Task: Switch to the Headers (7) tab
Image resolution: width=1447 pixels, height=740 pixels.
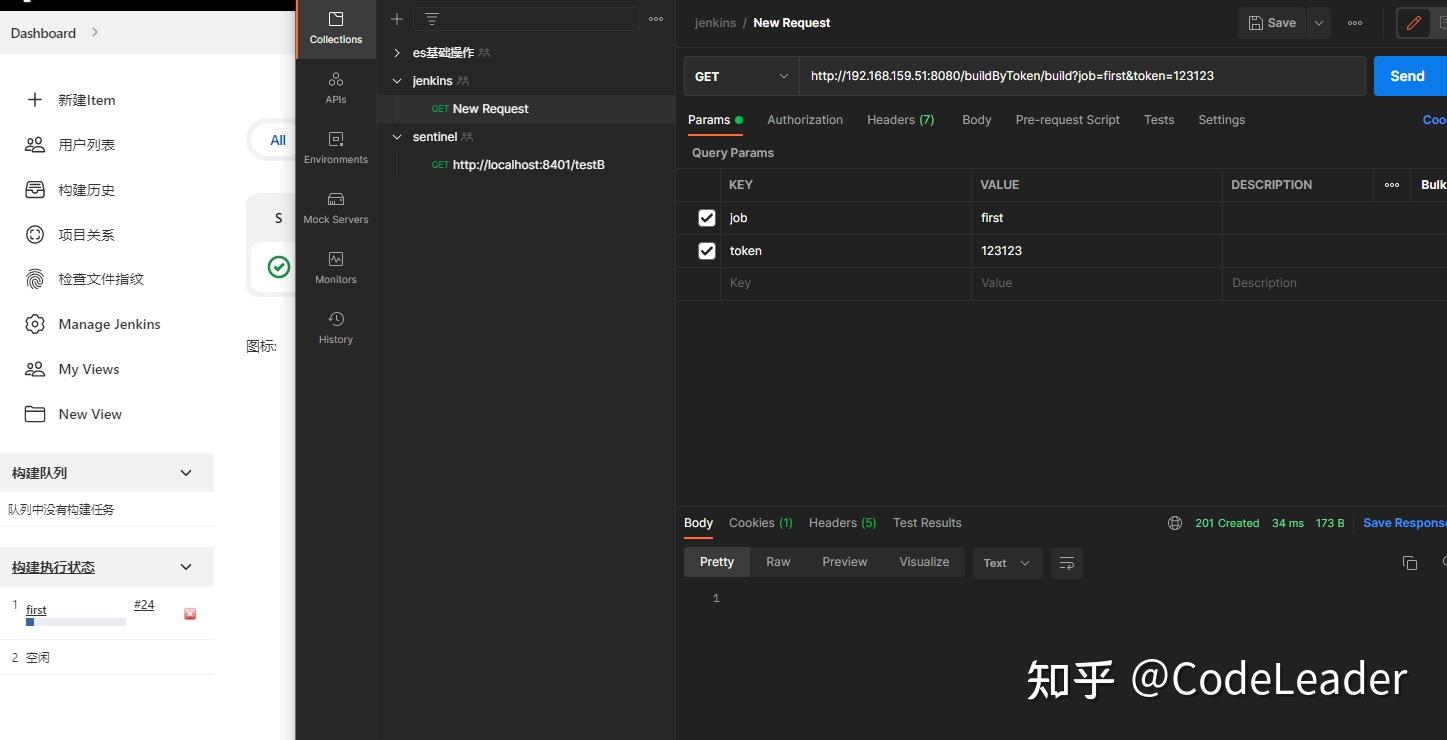Action: point(899,119)
